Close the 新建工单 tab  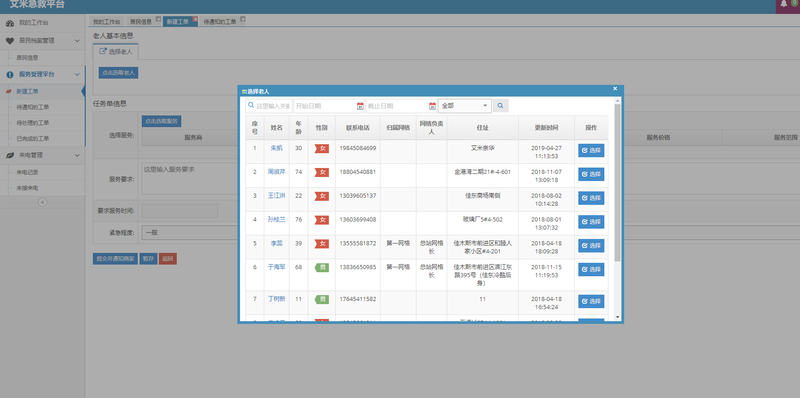click(x=195, y=19)
